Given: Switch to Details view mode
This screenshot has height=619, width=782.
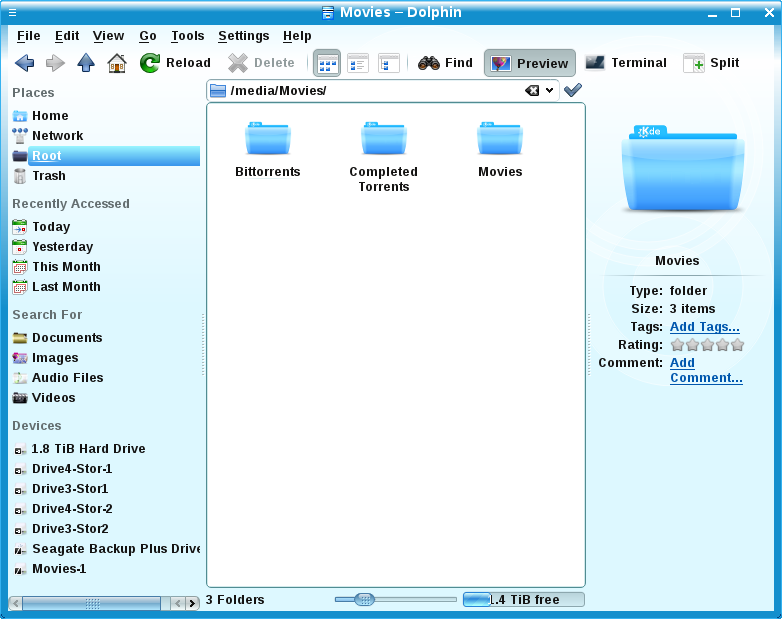Looking at the screenshot, I should pyautogui.click(x=358, y=63).
